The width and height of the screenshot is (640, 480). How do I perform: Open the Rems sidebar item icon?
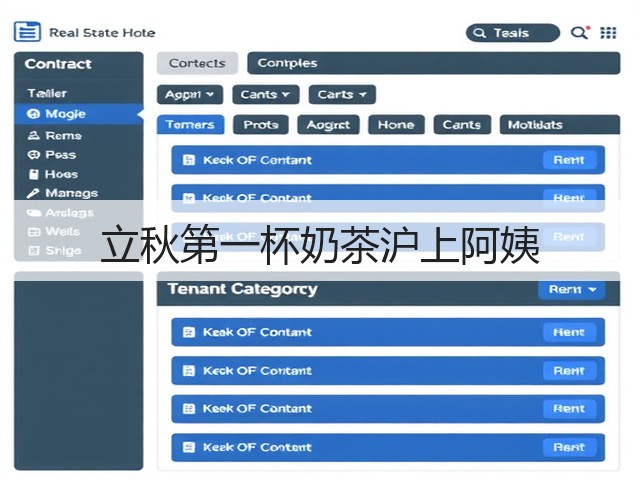point(33,135)
